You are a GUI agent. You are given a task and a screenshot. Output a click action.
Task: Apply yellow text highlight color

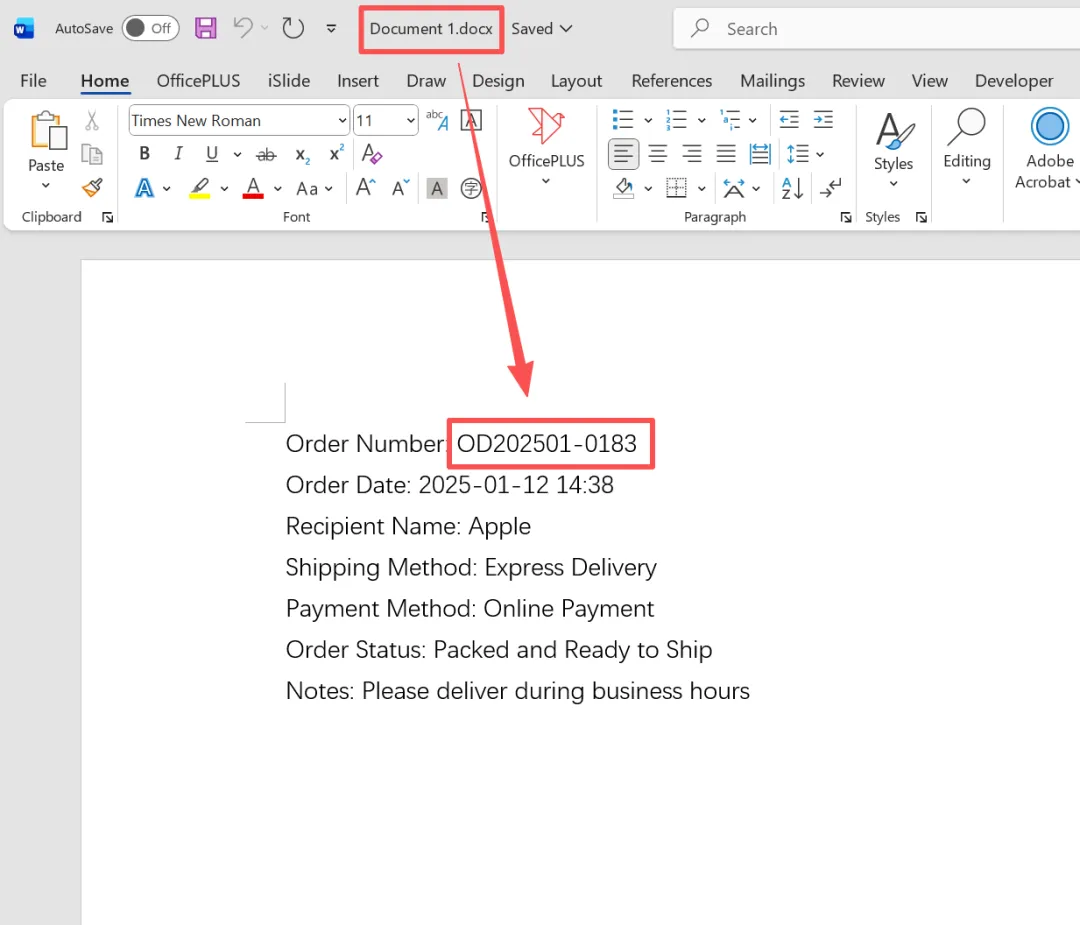coord(200,188)
